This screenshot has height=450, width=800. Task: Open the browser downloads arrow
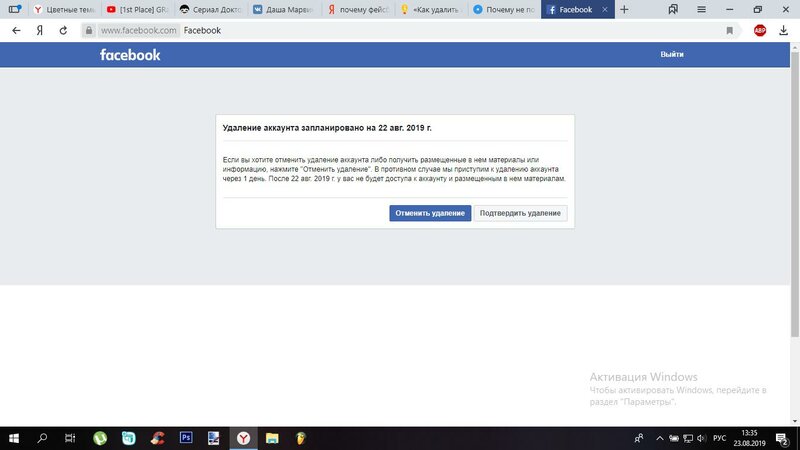pos(783,31)
